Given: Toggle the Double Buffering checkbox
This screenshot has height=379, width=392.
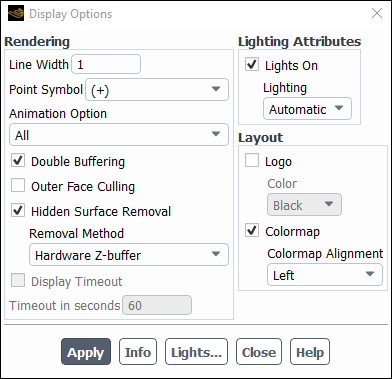Looking at the screenshot, I should click(x=18, y=161).
